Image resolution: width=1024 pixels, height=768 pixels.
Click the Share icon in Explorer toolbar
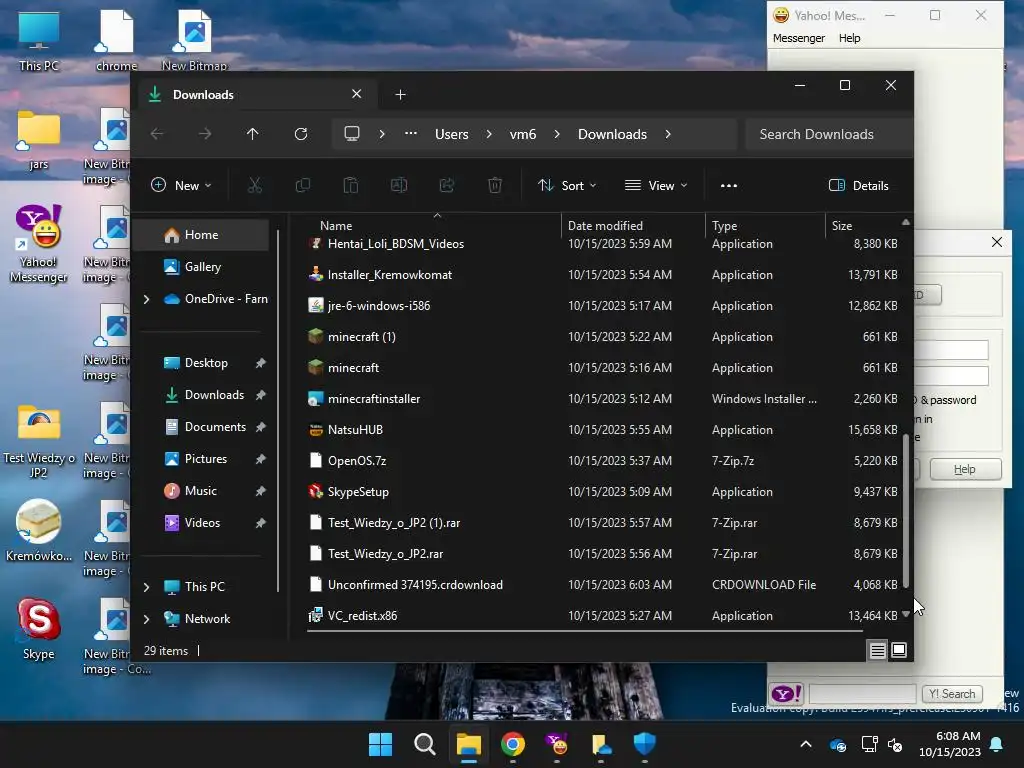447,185
